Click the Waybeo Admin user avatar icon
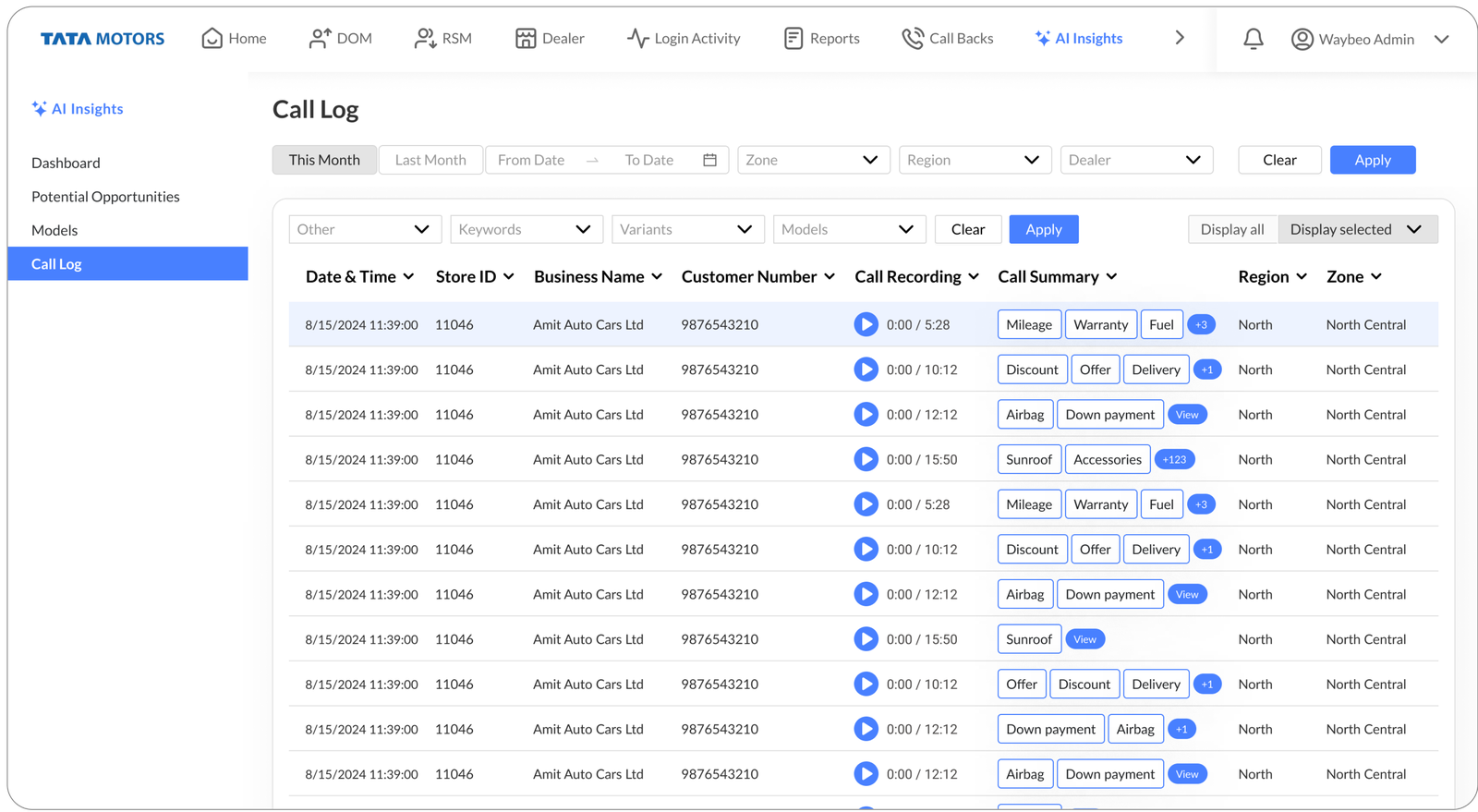 (x=1302, y=39)
